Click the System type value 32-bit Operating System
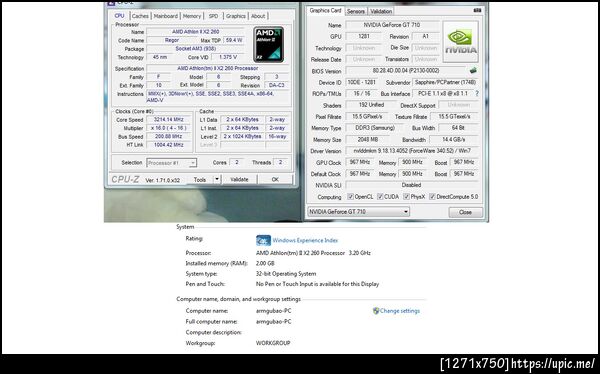This screenshot has width=600, height=374. point(286,274)
